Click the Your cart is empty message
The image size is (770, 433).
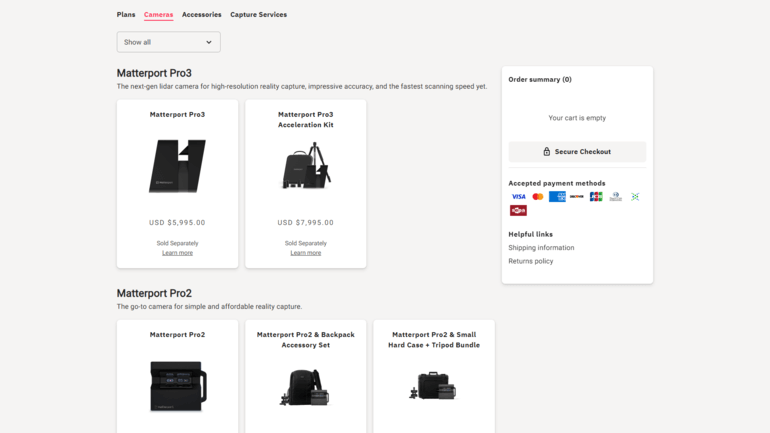tap(577, 118)
